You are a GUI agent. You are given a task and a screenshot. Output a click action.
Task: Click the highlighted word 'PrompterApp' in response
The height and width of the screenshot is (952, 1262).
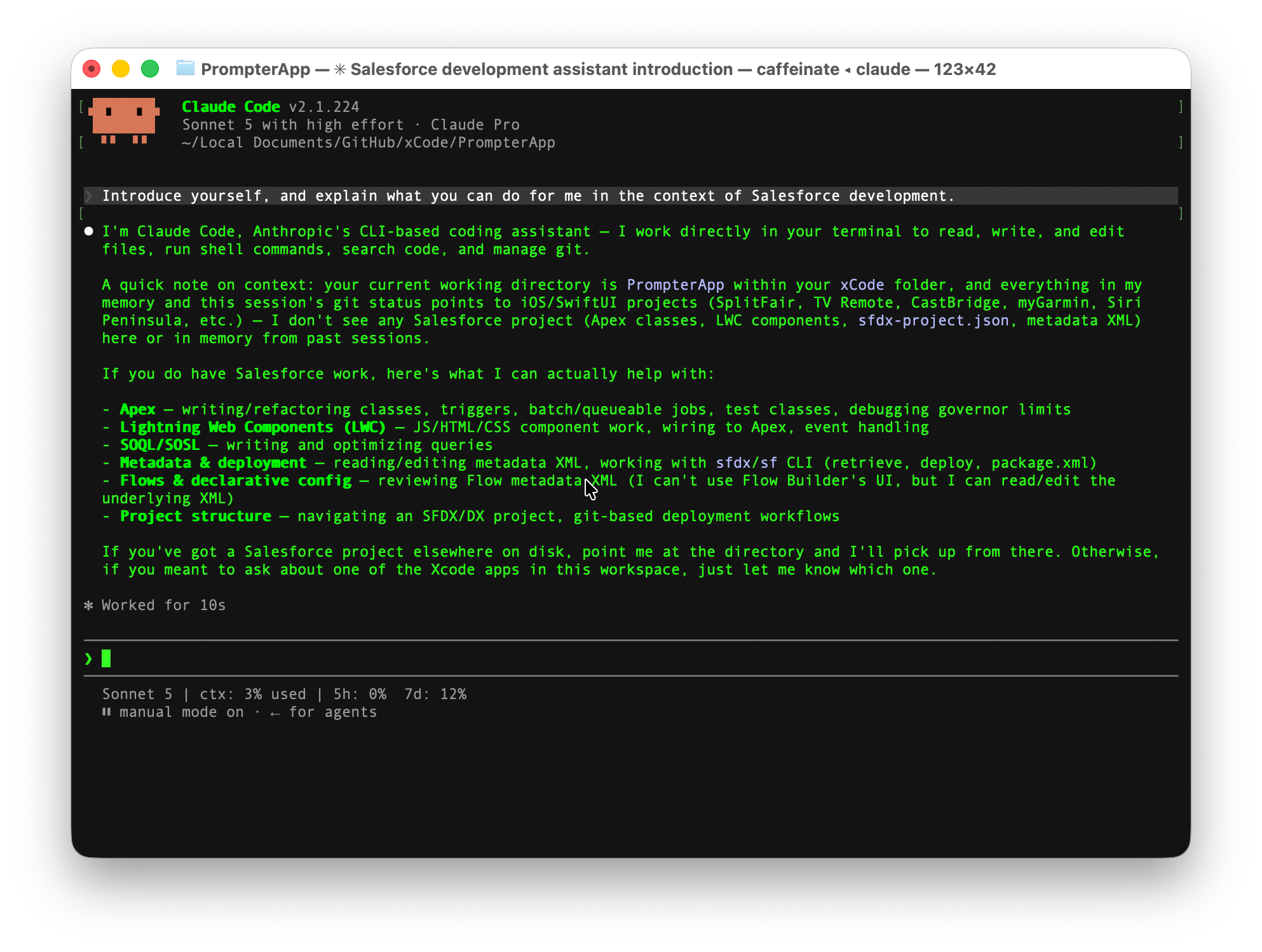pos(675,285)
